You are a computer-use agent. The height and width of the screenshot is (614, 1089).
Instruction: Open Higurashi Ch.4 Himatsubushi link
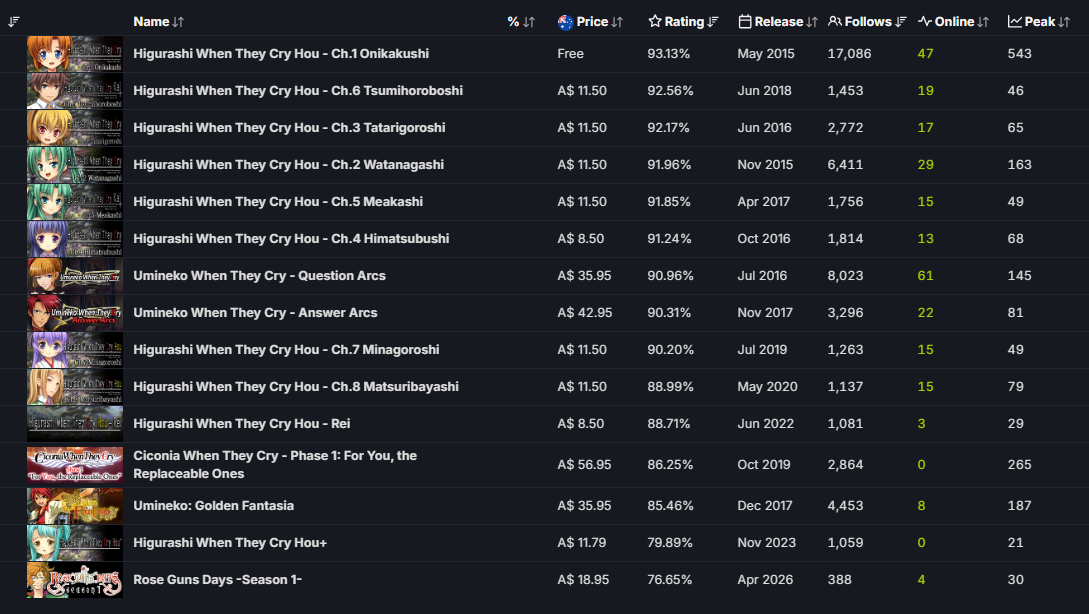291,238
